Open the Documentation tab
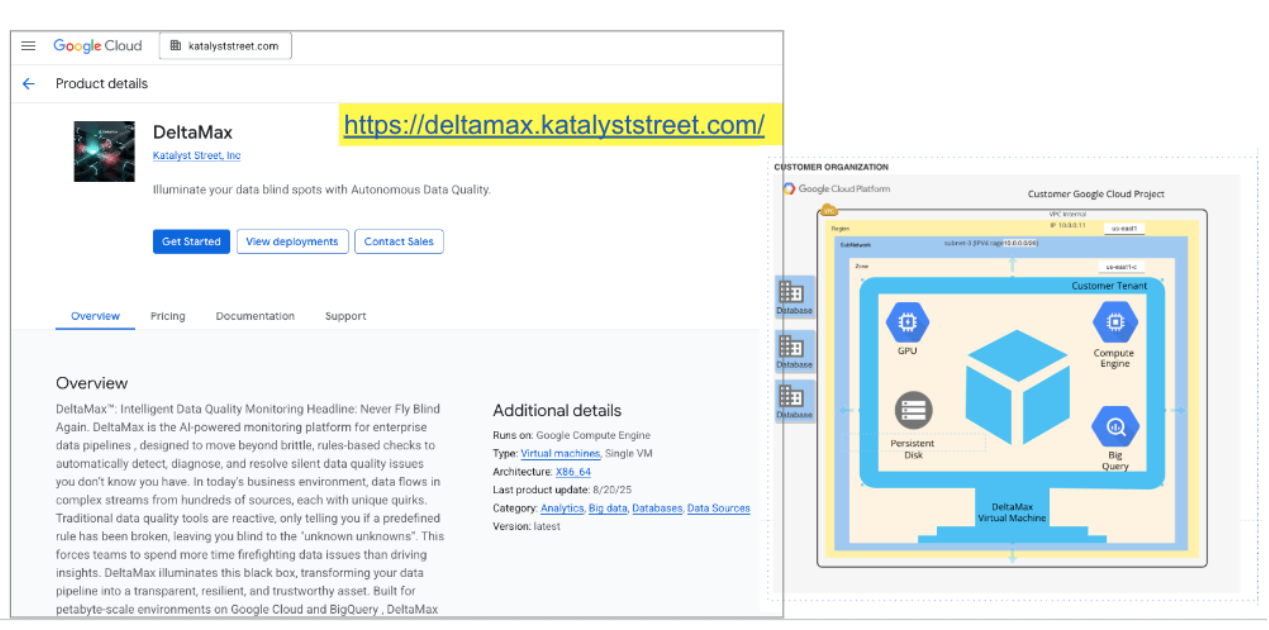The height and width of the screenshot is (630, 1269). point(255,316)
